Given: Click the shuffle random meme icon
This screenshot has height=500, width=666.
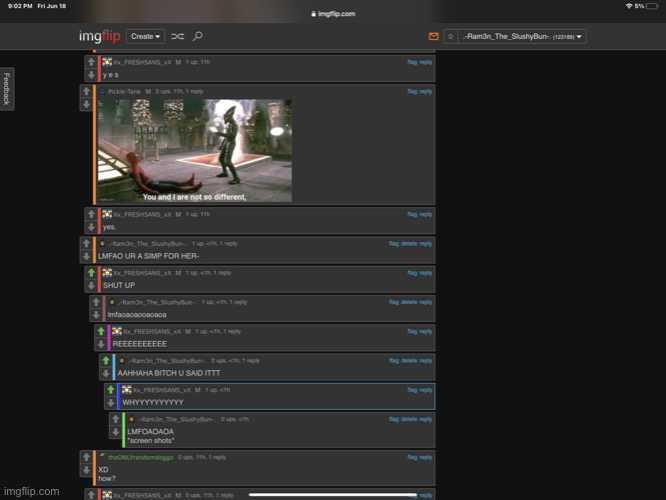Looking at the screenshot, I should pyautogui.click(x=178, y=37).
